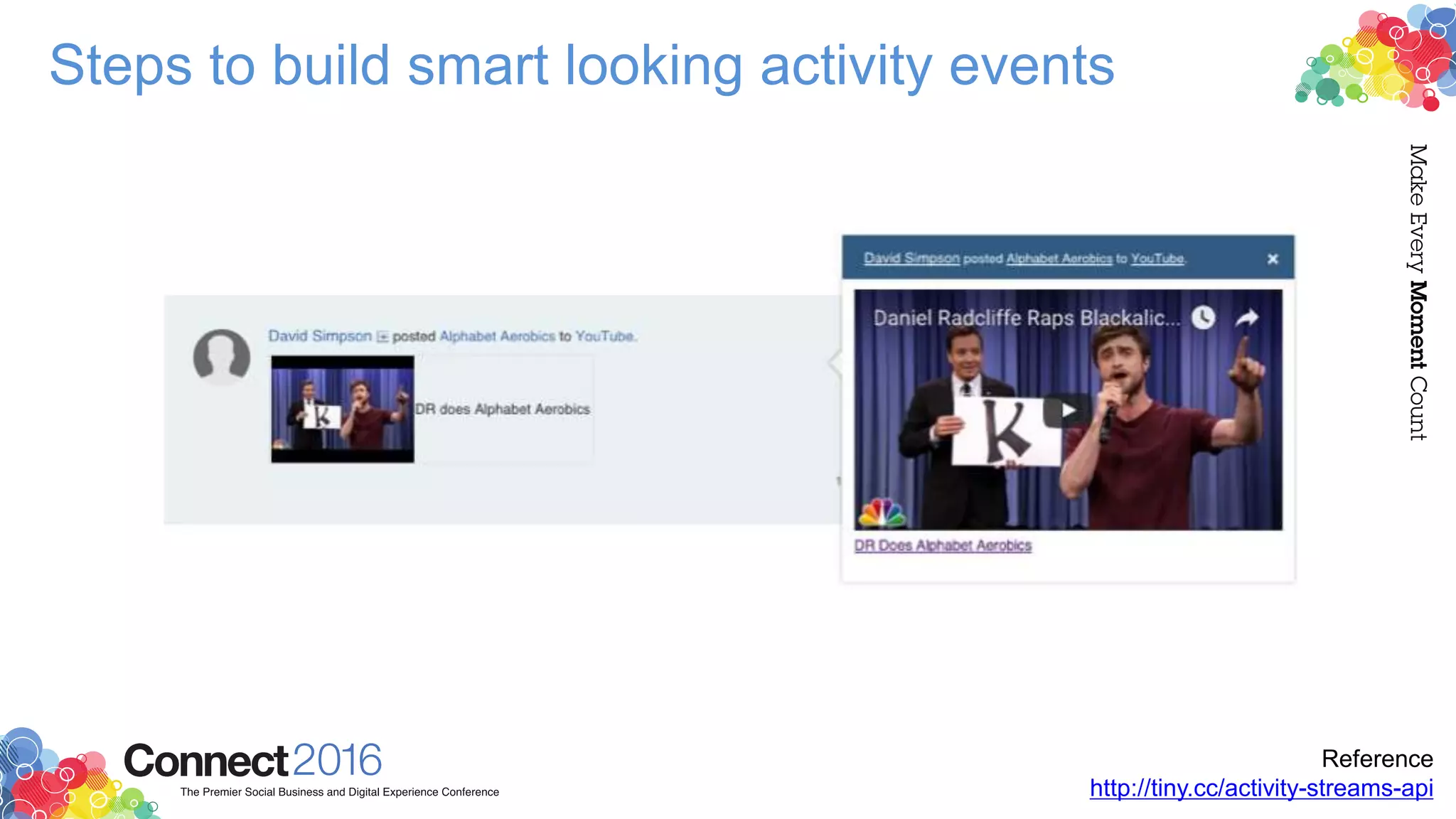Click David Simpson name in activity entry
1456x819 pixels.
click(x=320, y=336)
